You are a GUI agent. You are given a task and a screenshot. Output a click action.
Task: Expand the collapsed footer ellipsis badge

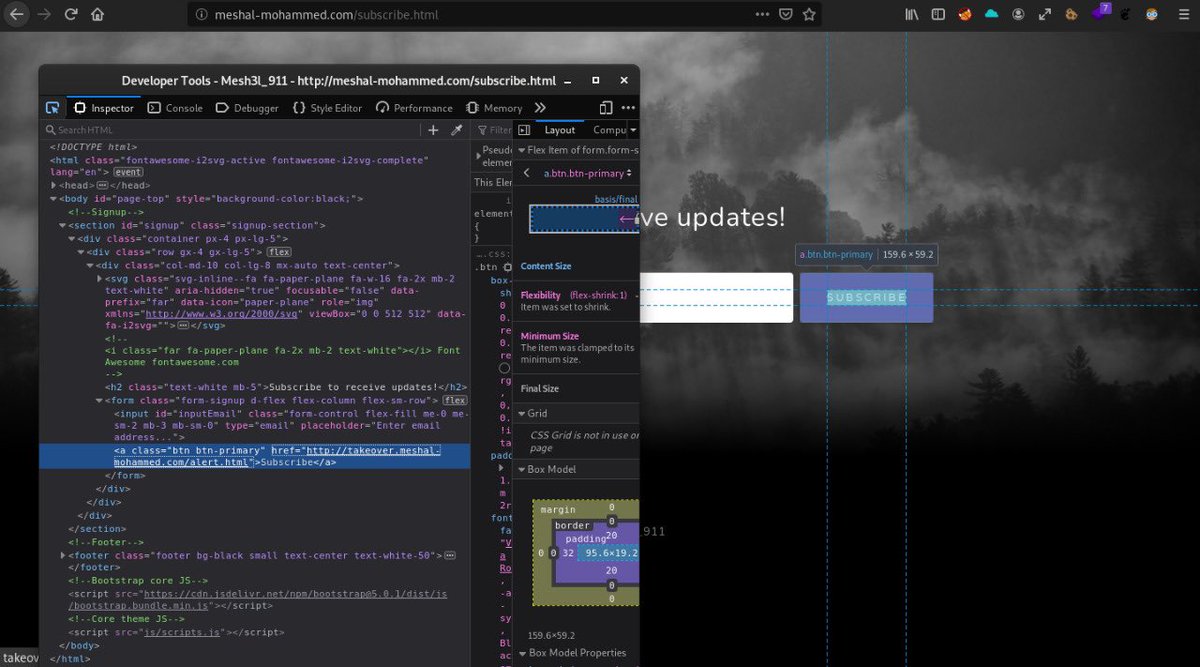pyautogui.click(x=449, y=555)
